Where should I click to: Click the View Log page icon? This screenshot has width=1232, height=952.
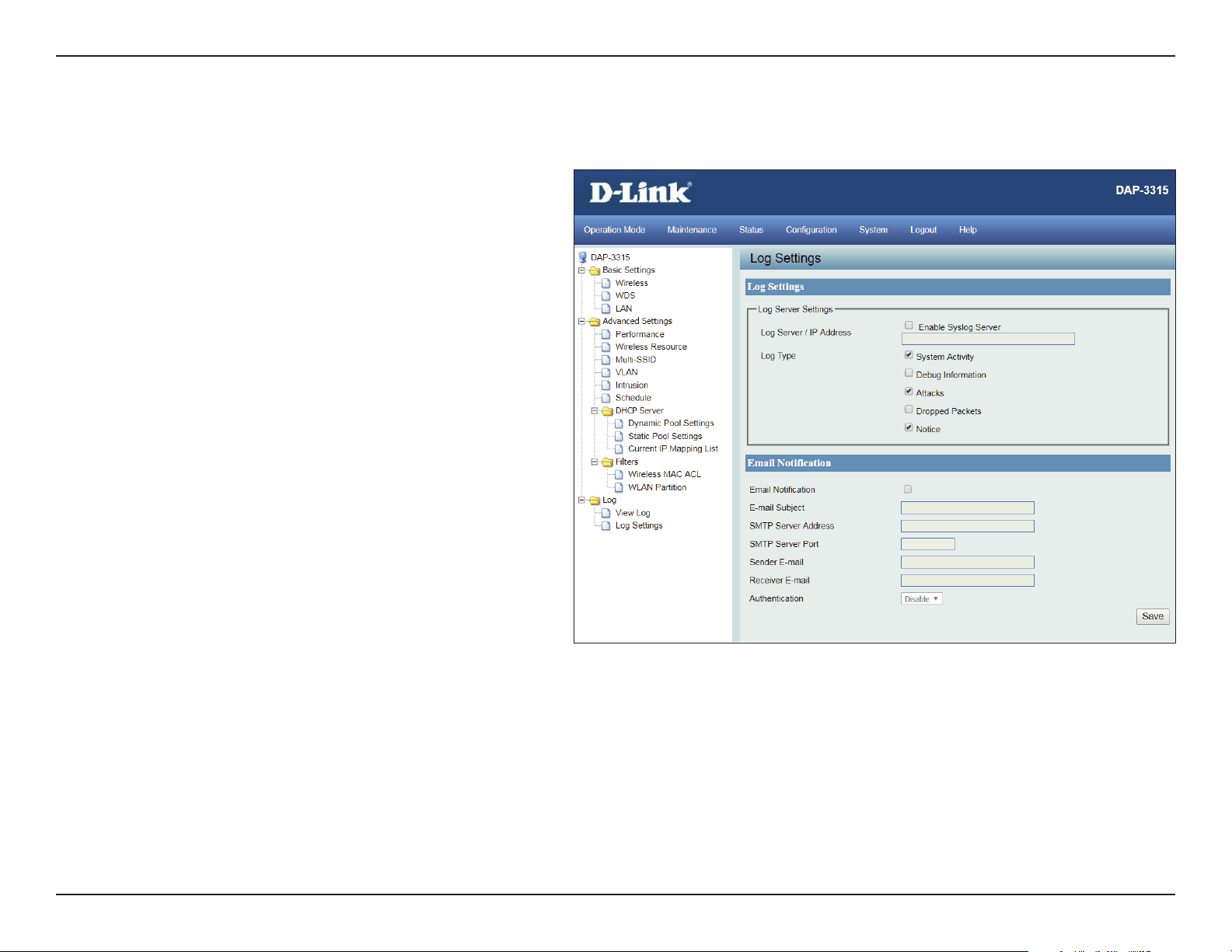pyautogui.click(x=606, y=513)
